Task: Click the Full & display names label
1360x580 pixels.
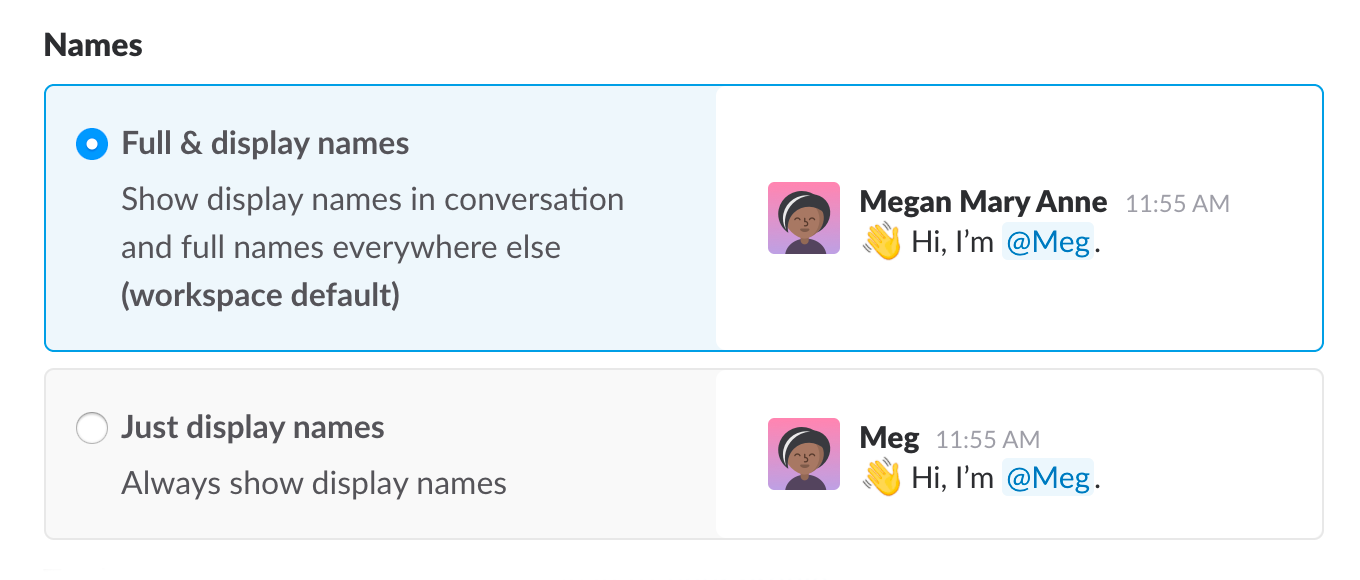Action: click(x=265, y=144)
